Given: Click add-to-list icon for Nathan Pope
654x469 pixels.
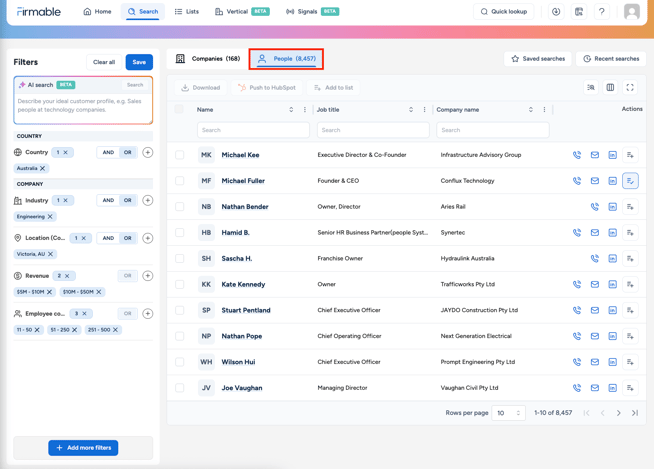Looking at the screenshot, I should point(630,336).
